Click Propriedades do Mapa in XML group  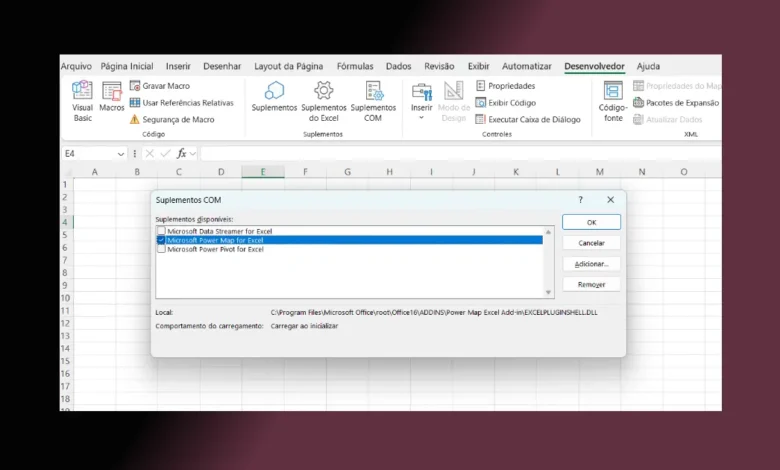pos(677,86)
